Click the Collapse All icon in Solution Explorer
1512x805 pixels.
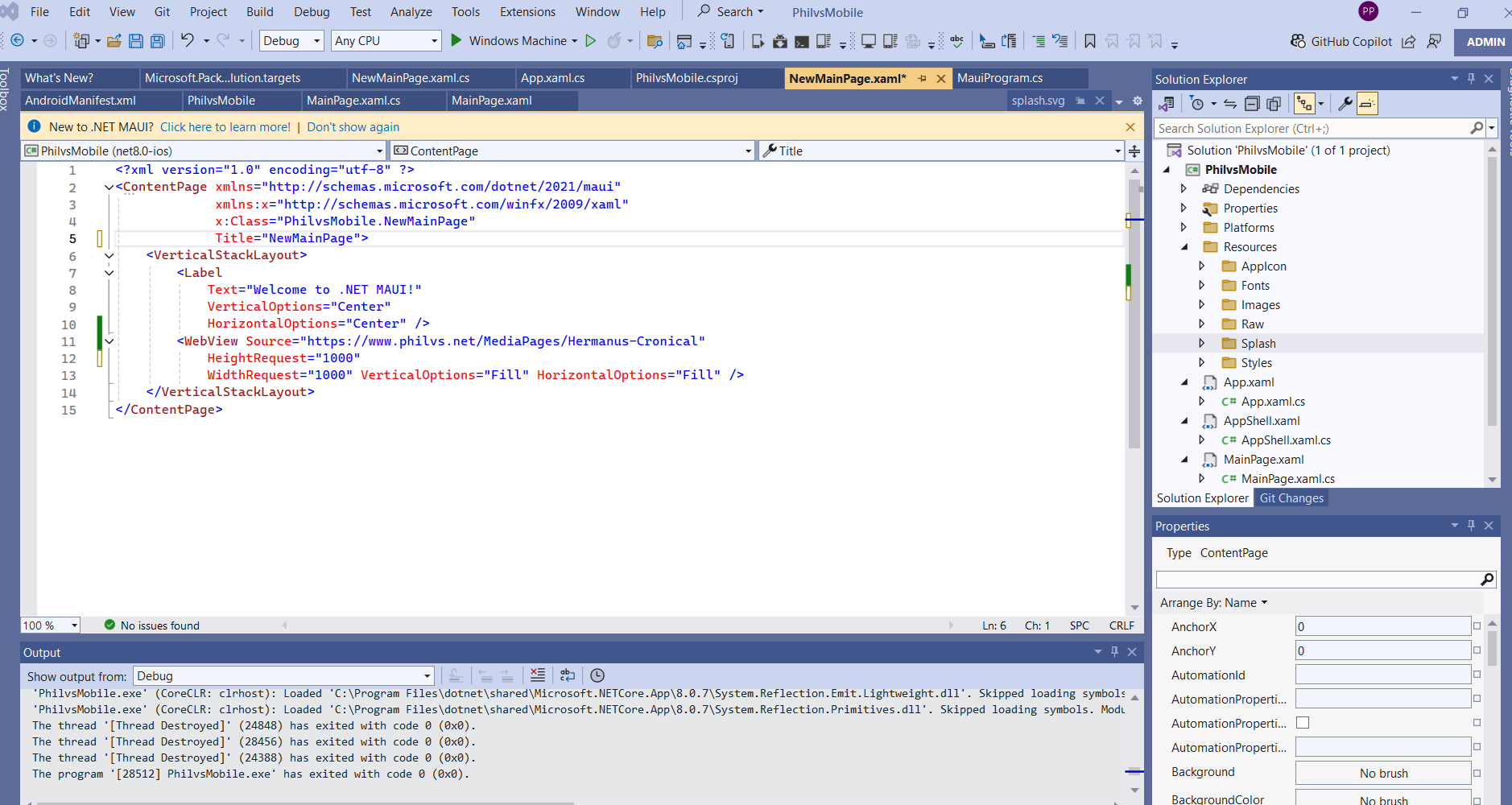pos(1252,104)
